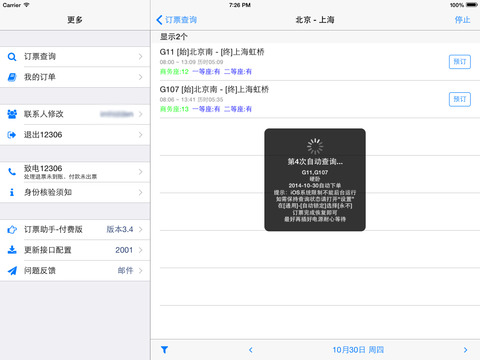Screen dimensions: 480x360
Task: Select the 退出12306 menu entry
Action: [75, 135]
